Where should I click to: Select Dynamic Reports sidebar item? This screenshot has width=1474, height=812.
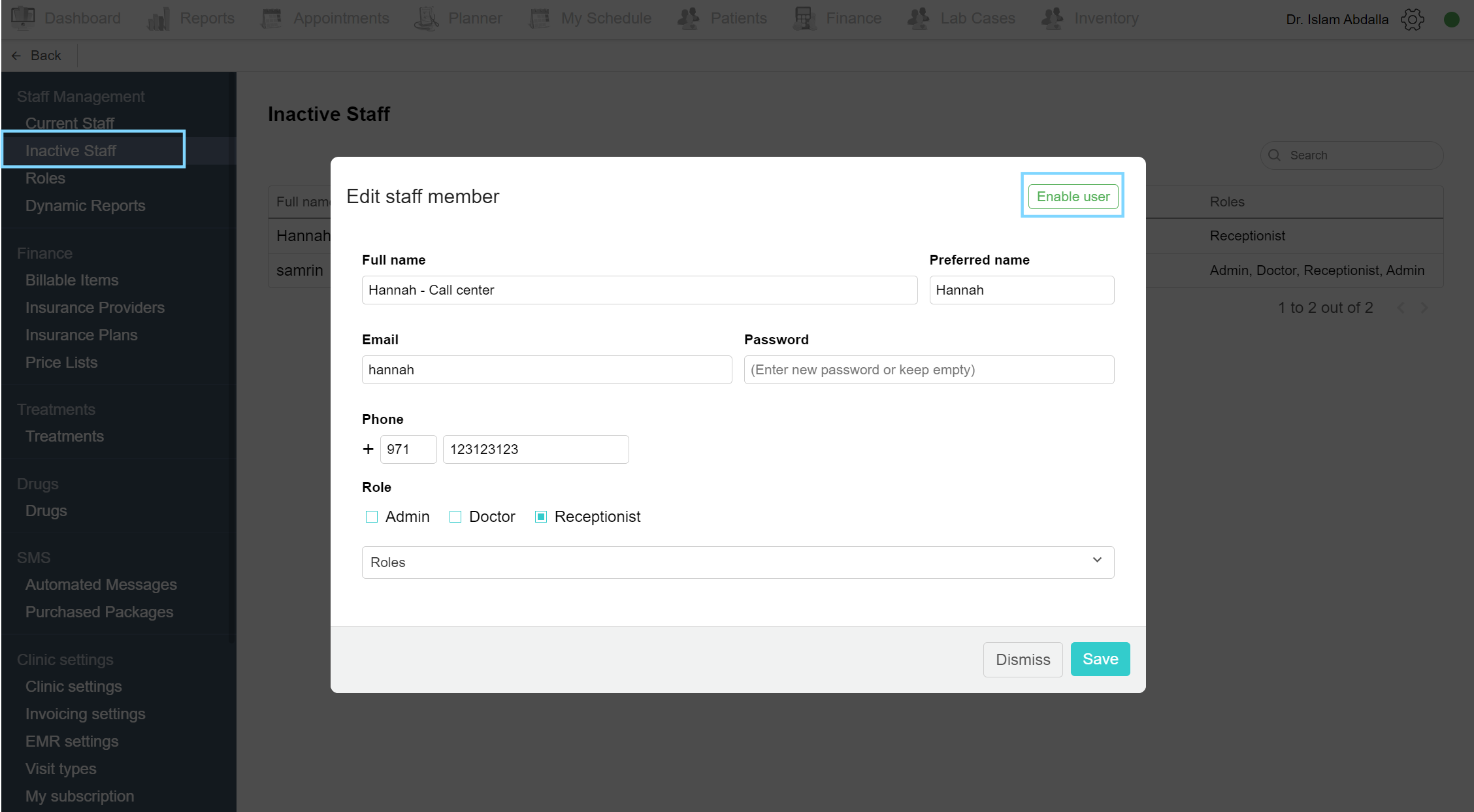coord(85,206)
